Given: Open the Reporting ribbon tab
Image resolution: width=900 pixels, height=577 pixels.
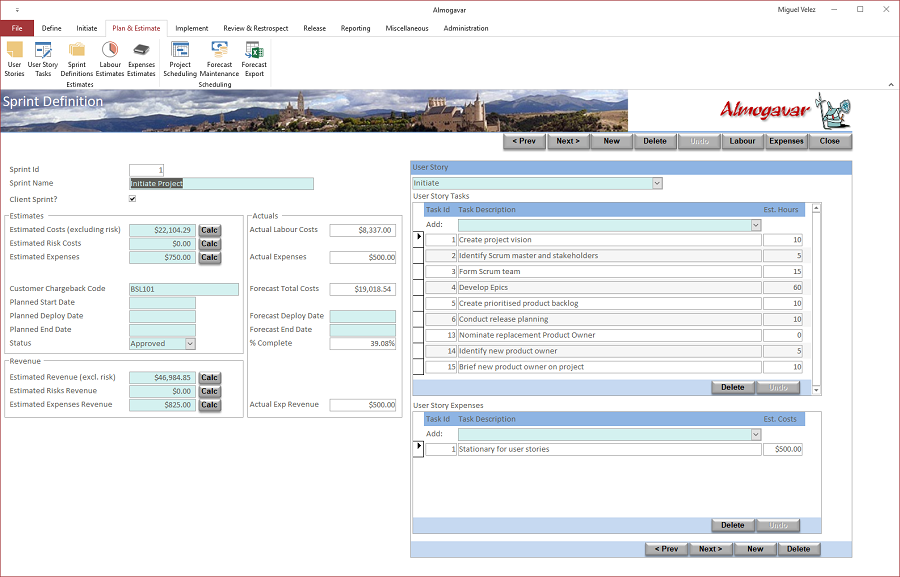Looking at the screenshot, I should 355,28.
